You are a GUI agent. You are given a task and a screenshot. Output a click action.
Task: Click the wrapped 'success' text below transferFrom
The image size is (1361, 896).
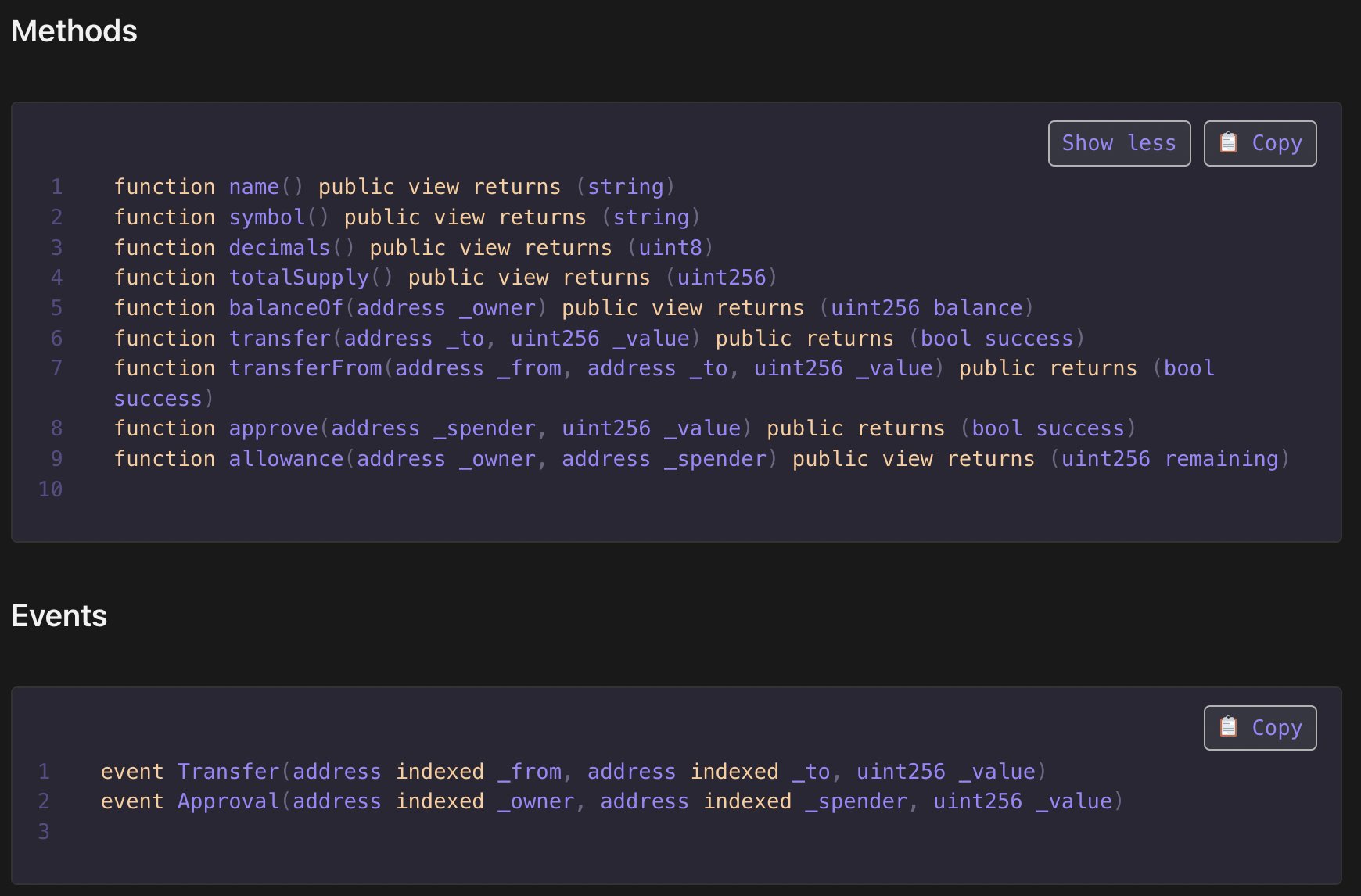coord(158,399)
